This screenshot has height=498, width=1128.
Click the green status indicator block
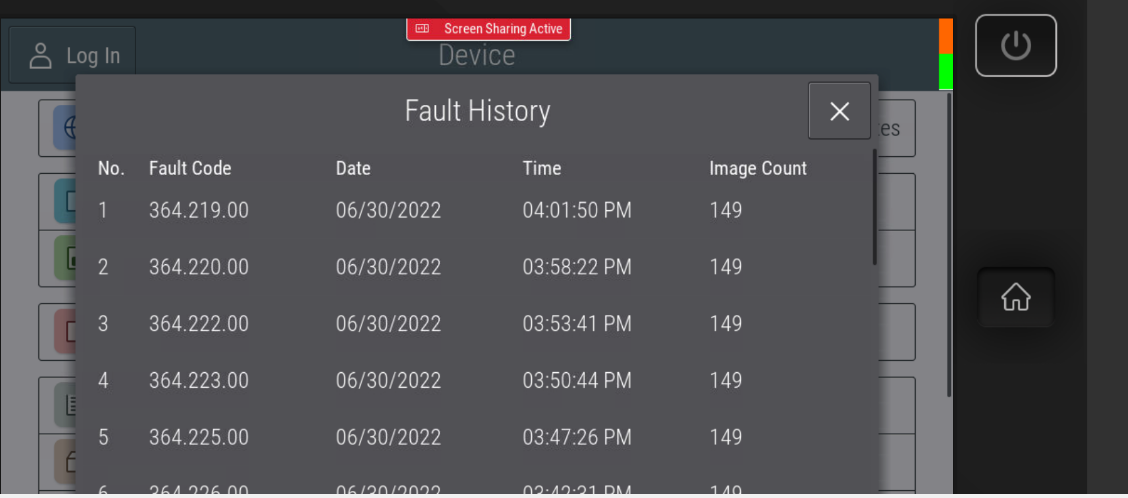pos(945,72)
